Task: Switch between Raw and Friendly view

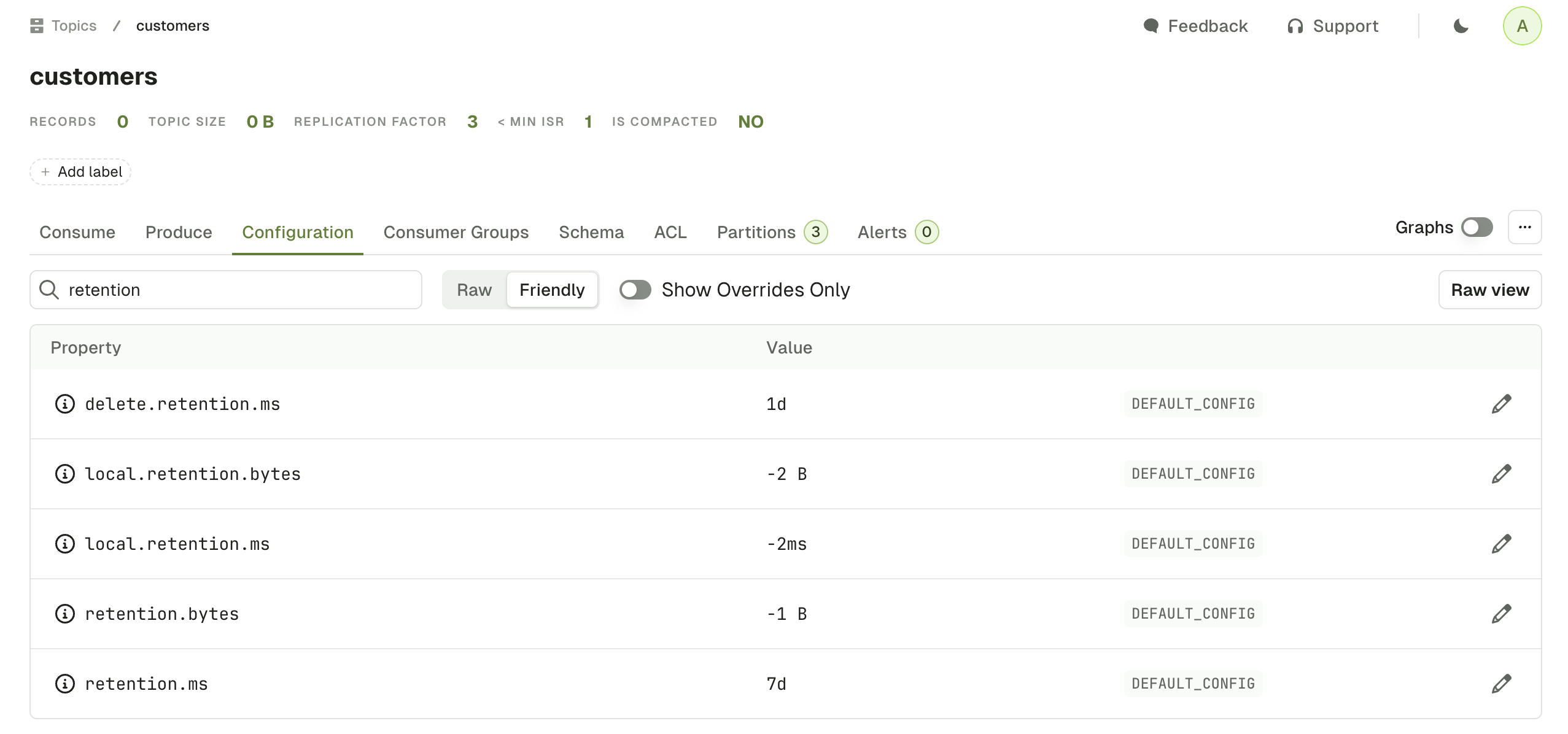Action: [x=474, y=289]
